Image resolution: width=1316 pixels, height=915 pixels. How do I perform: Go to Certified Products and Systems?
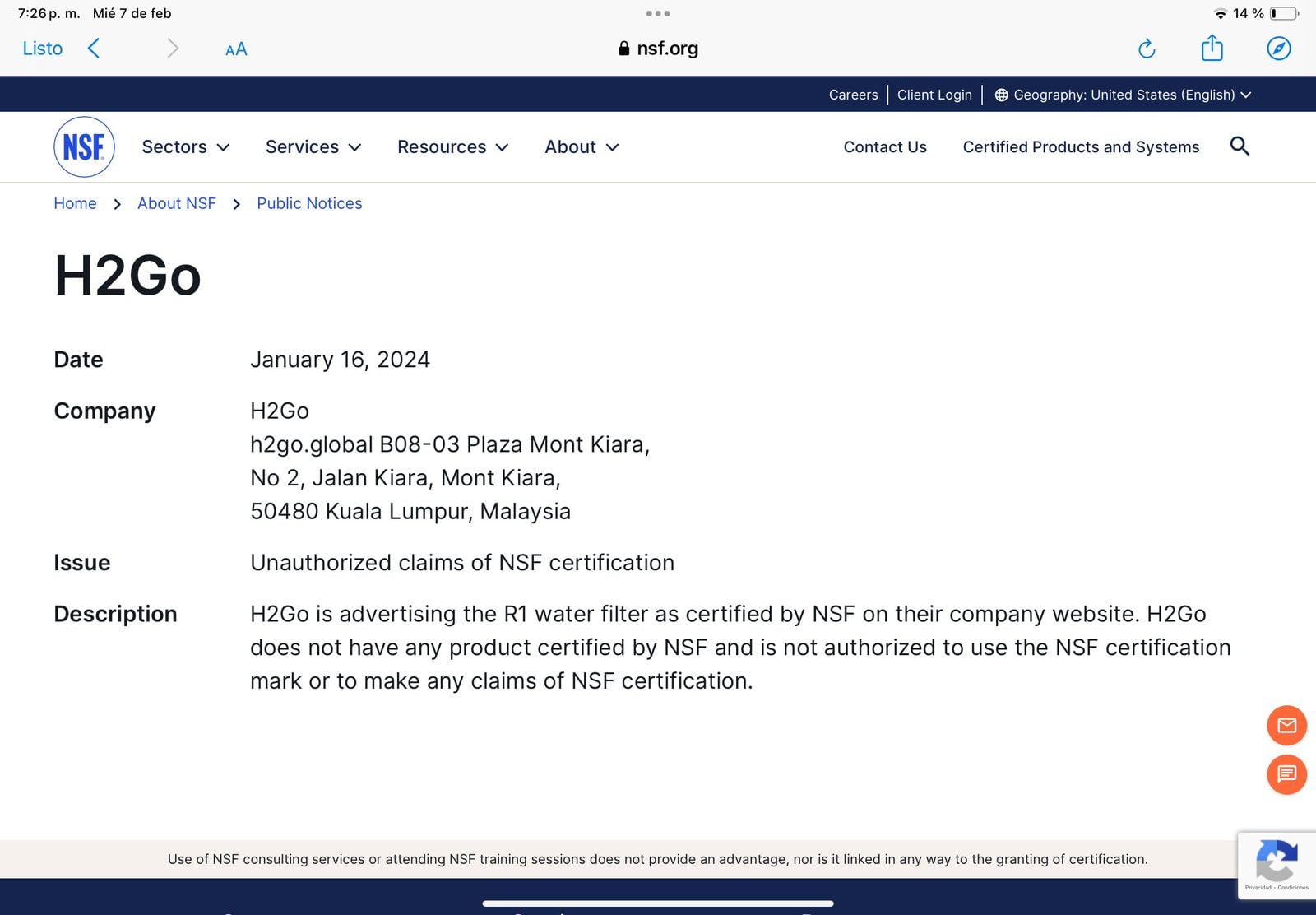point(1081,147)
